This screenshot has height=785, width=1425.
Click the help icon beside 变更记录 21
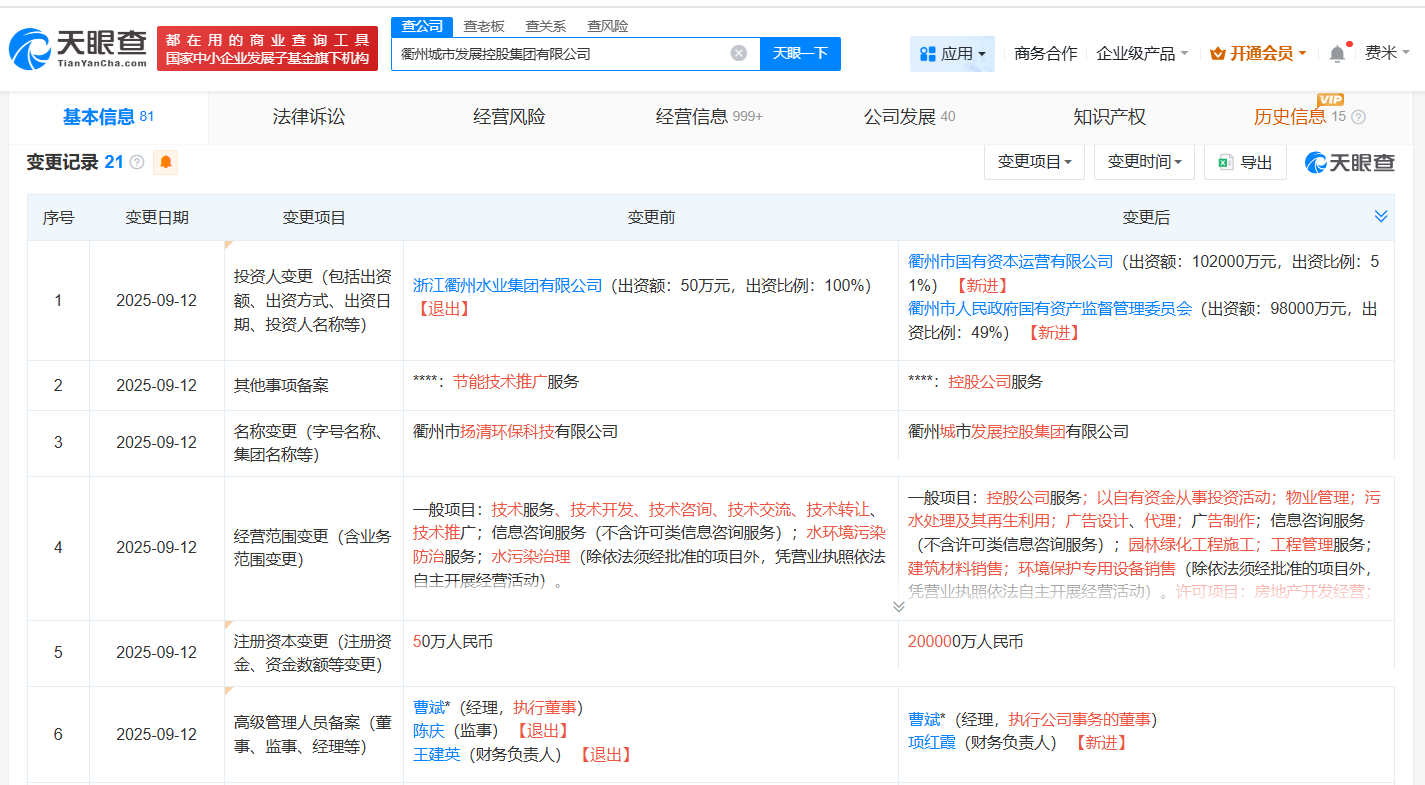point(137,162)
